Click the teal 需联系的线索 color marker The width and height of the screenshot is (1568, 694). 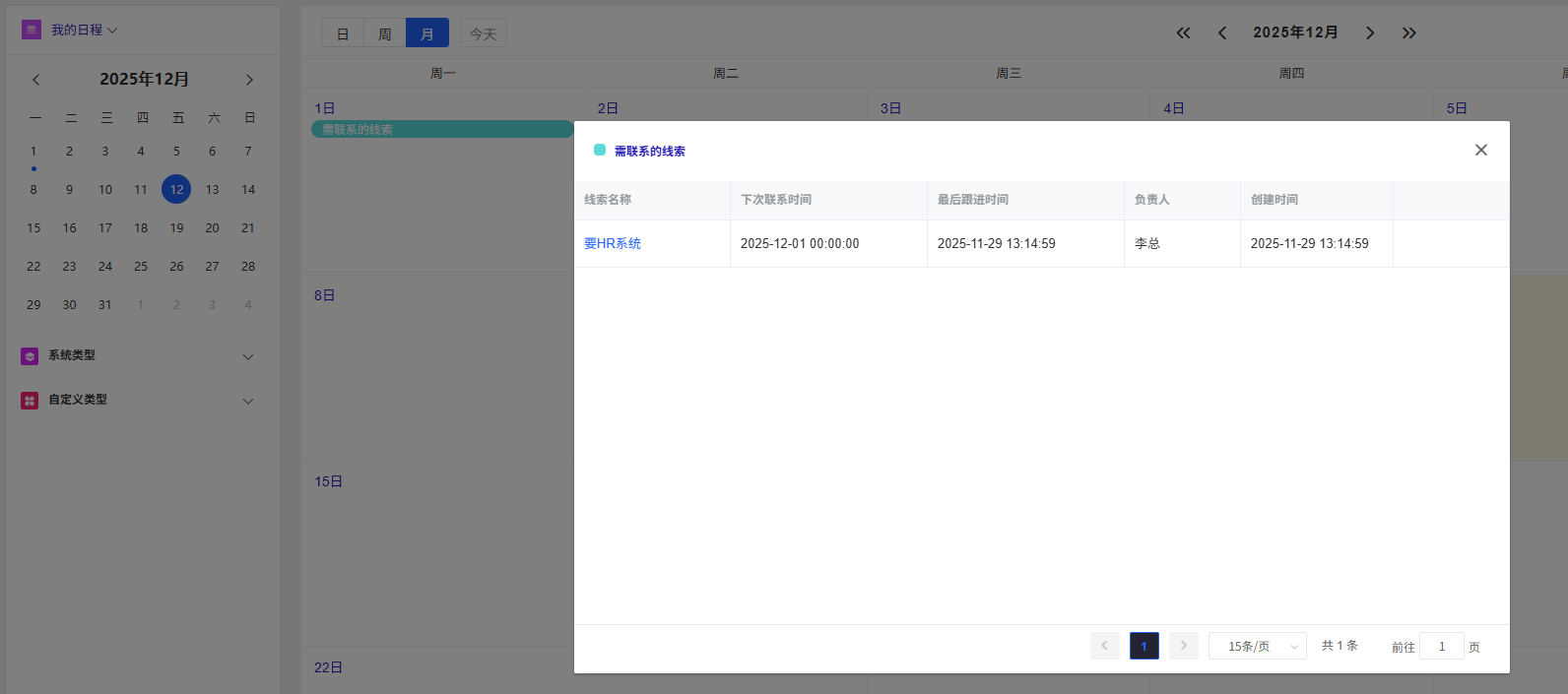coord(600,150)
